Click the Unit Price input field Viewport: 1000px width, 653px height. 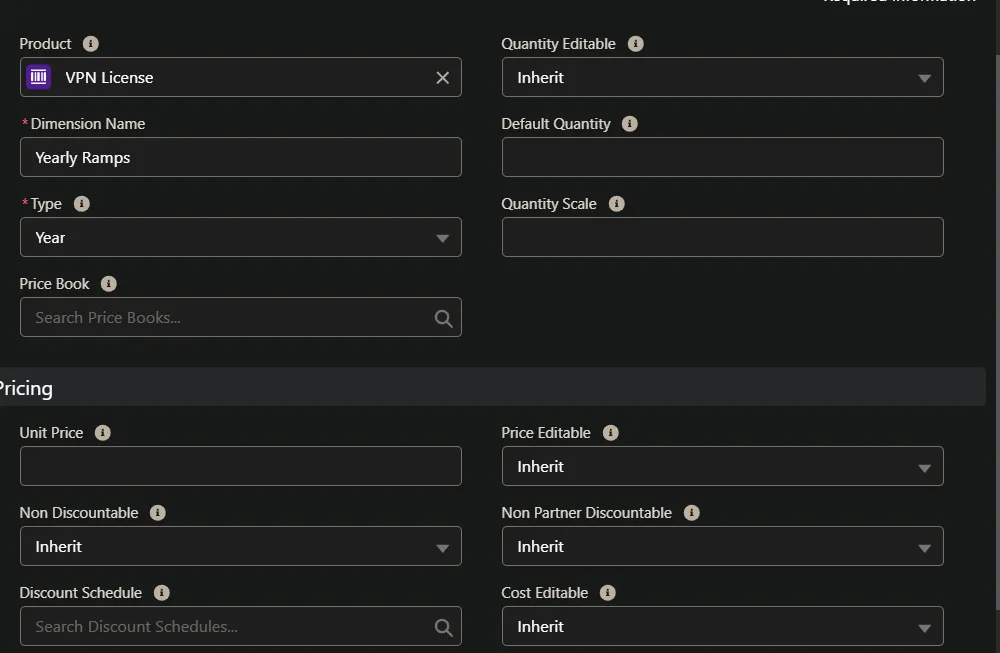[x=240, y=466]
